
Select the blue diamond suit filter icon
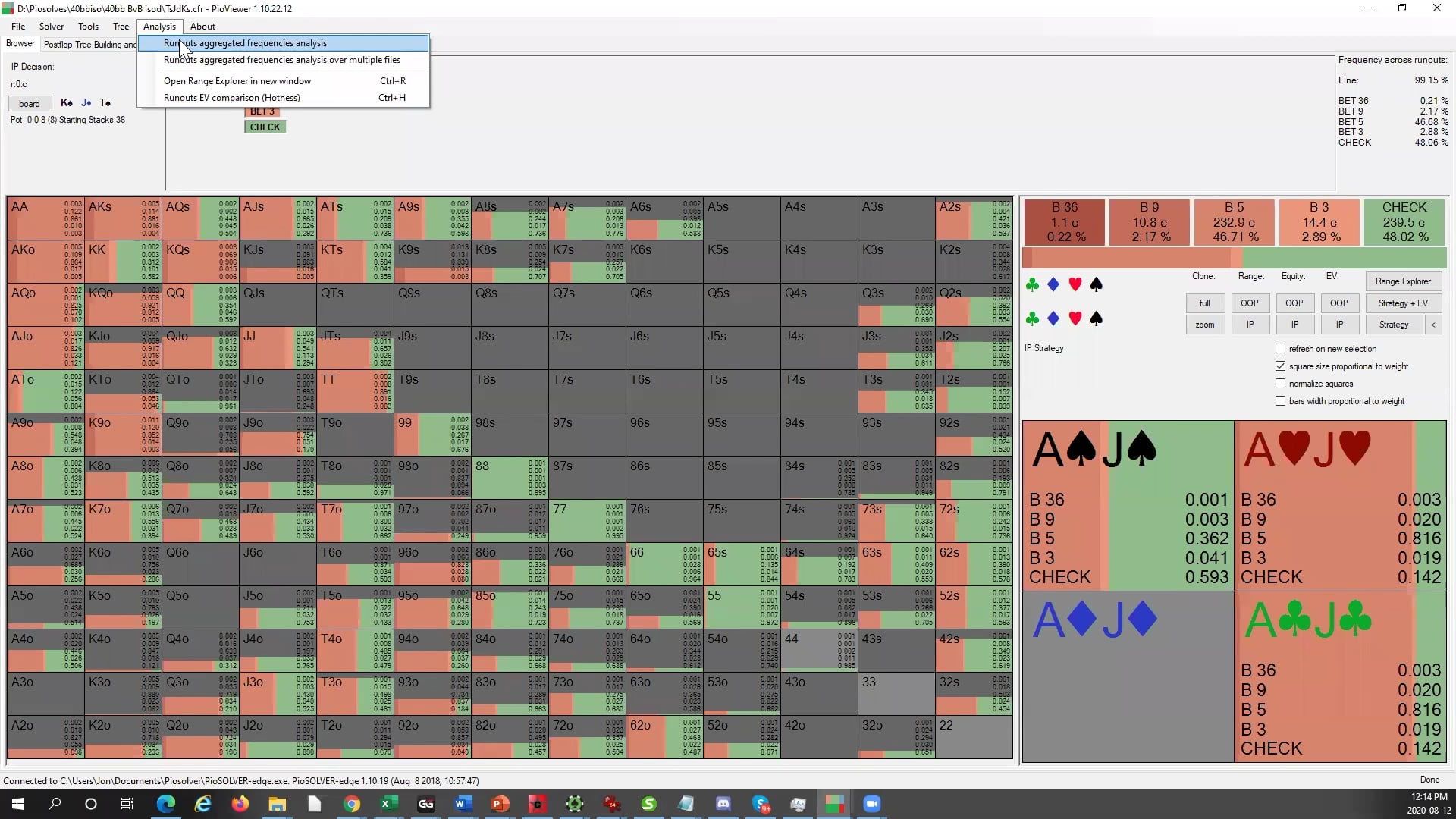pyautogui.click(x=1053, y=284)
